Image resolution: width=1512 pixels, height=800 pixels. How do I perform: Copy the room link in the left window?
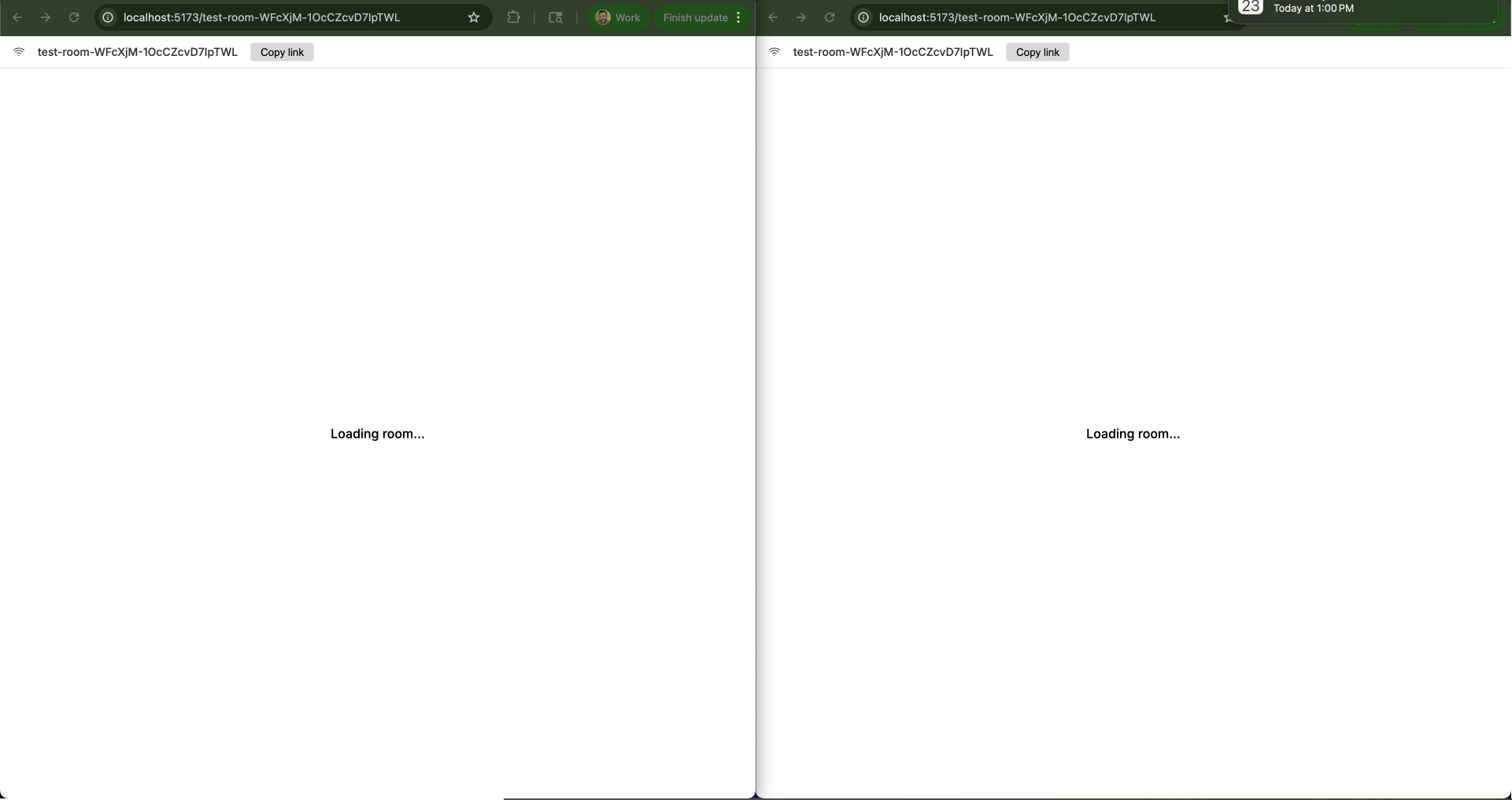point(282,52)
